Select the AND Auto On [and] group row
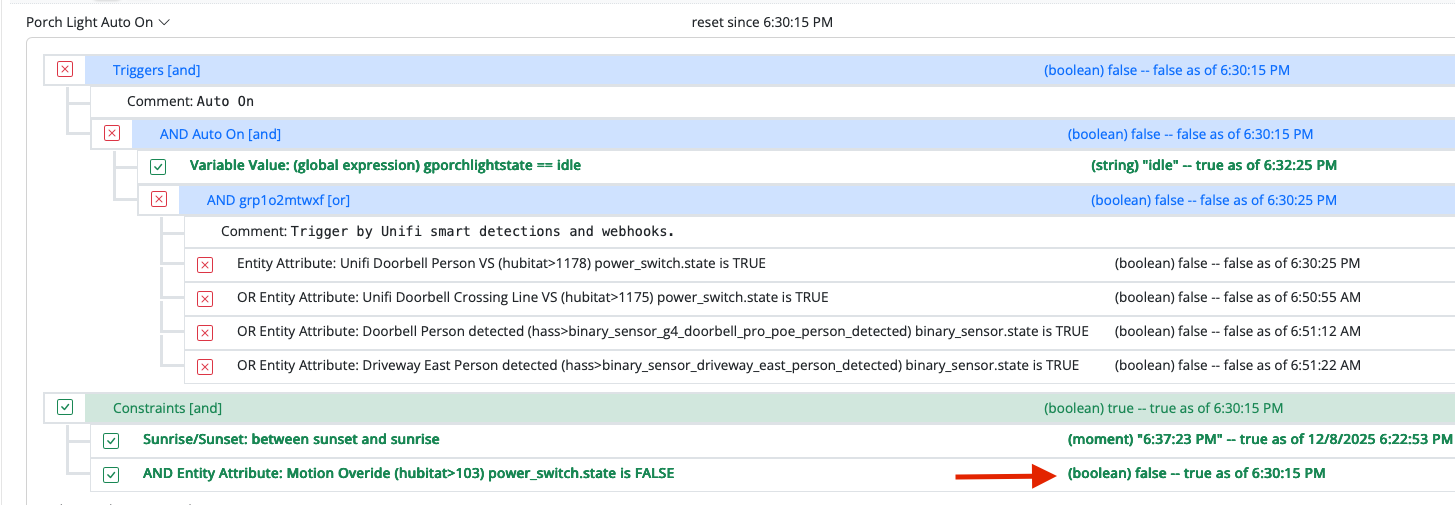1455x505 pixels. [x=220, y=134]
